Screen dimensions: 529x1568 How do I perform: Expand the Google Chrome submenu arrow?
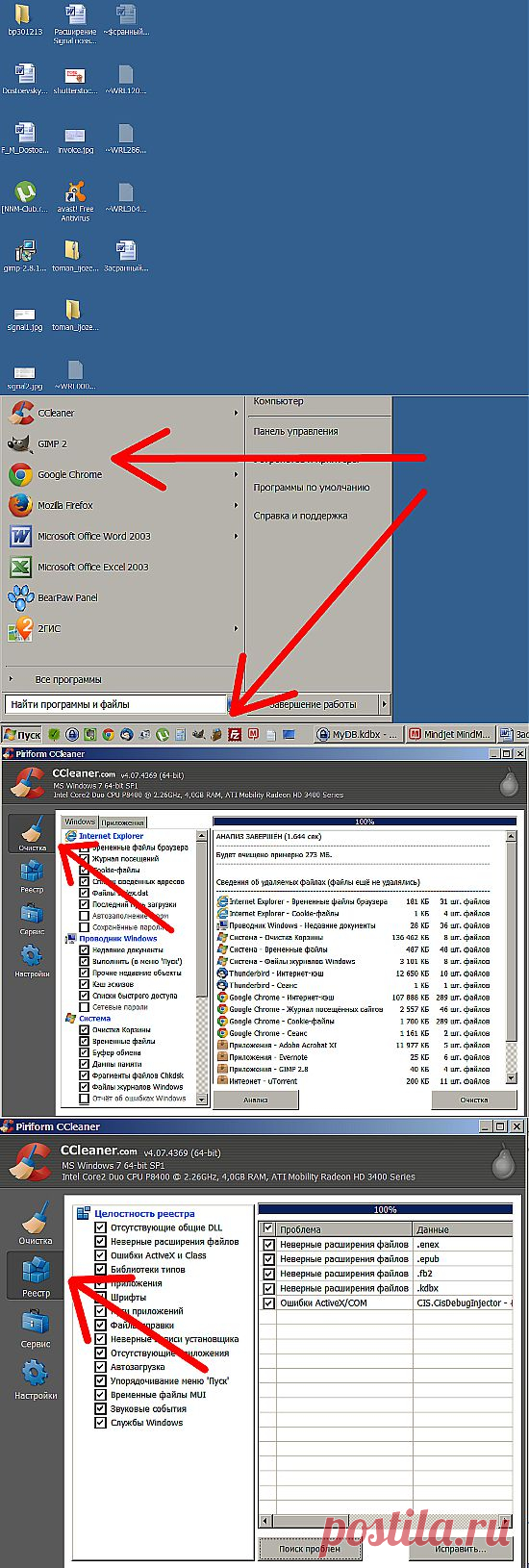point(236,474)
